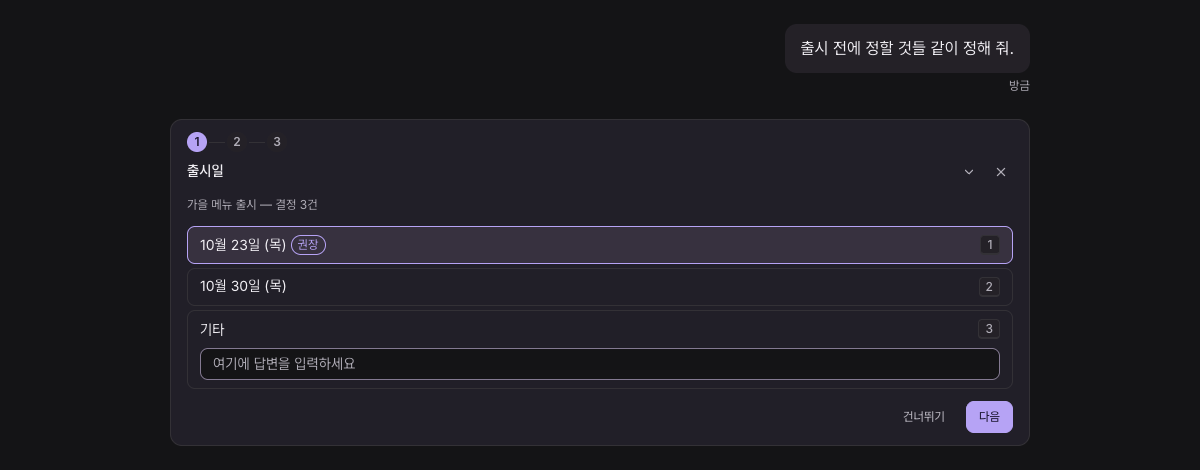The height and width of the screenshot is (470, 1200).
Task: Collapse the question card with chevron icon
Action: pyautogui.click(x=969, y=172)
